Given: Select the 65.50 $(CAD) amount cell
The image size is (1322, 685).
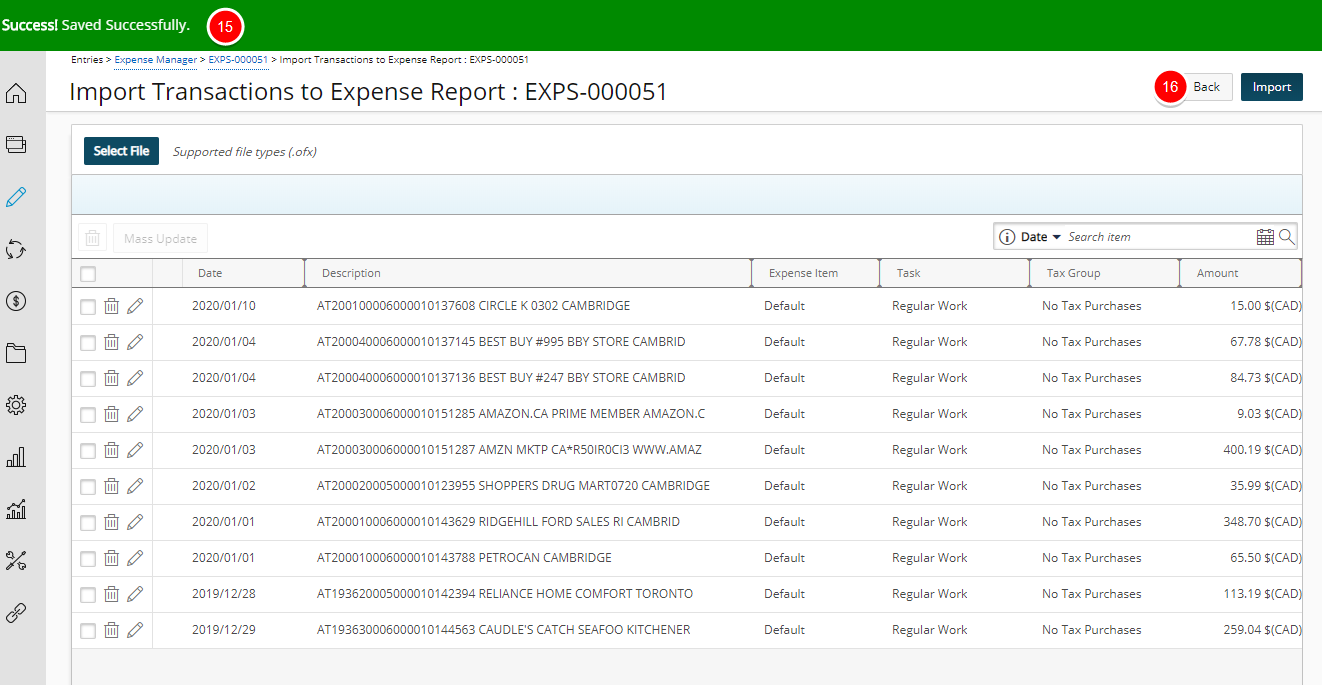Looking at the screenshot, I should pos(1266,558).
